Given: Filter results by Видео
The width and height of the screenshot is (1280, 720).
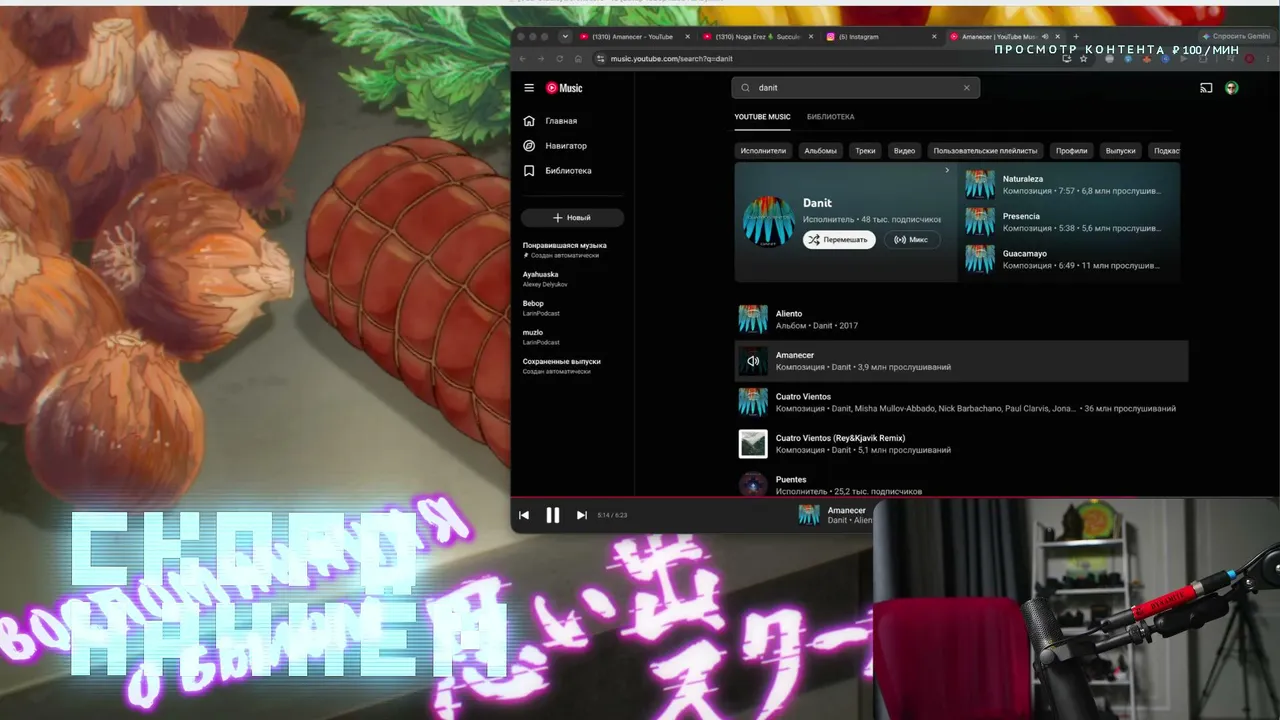Looking at the screenshot, I should [904, 151].
